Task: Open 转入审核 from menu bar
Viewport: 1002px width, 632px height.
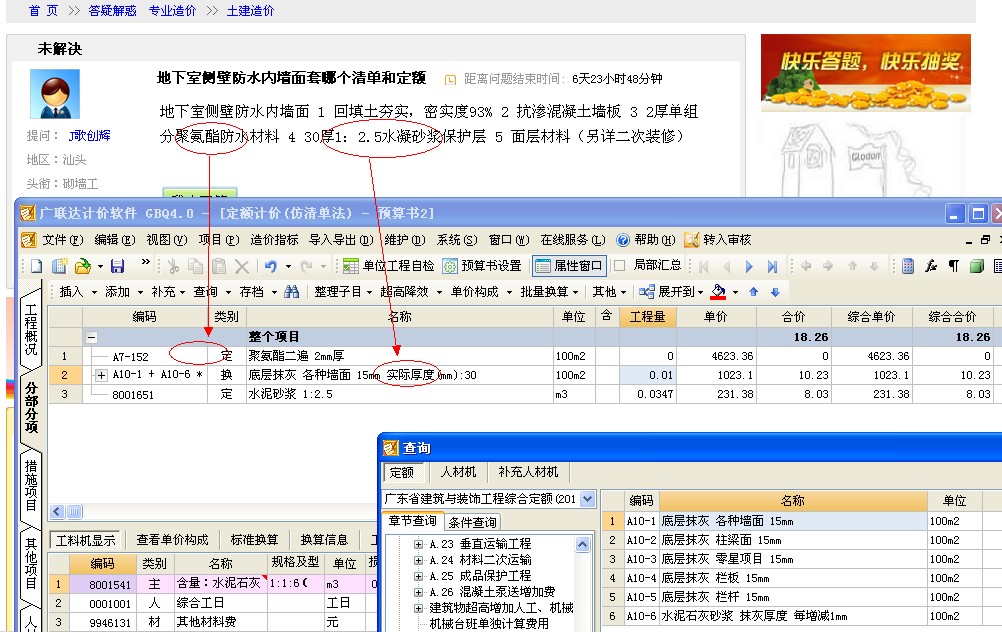Action: [x=718, y=240]
